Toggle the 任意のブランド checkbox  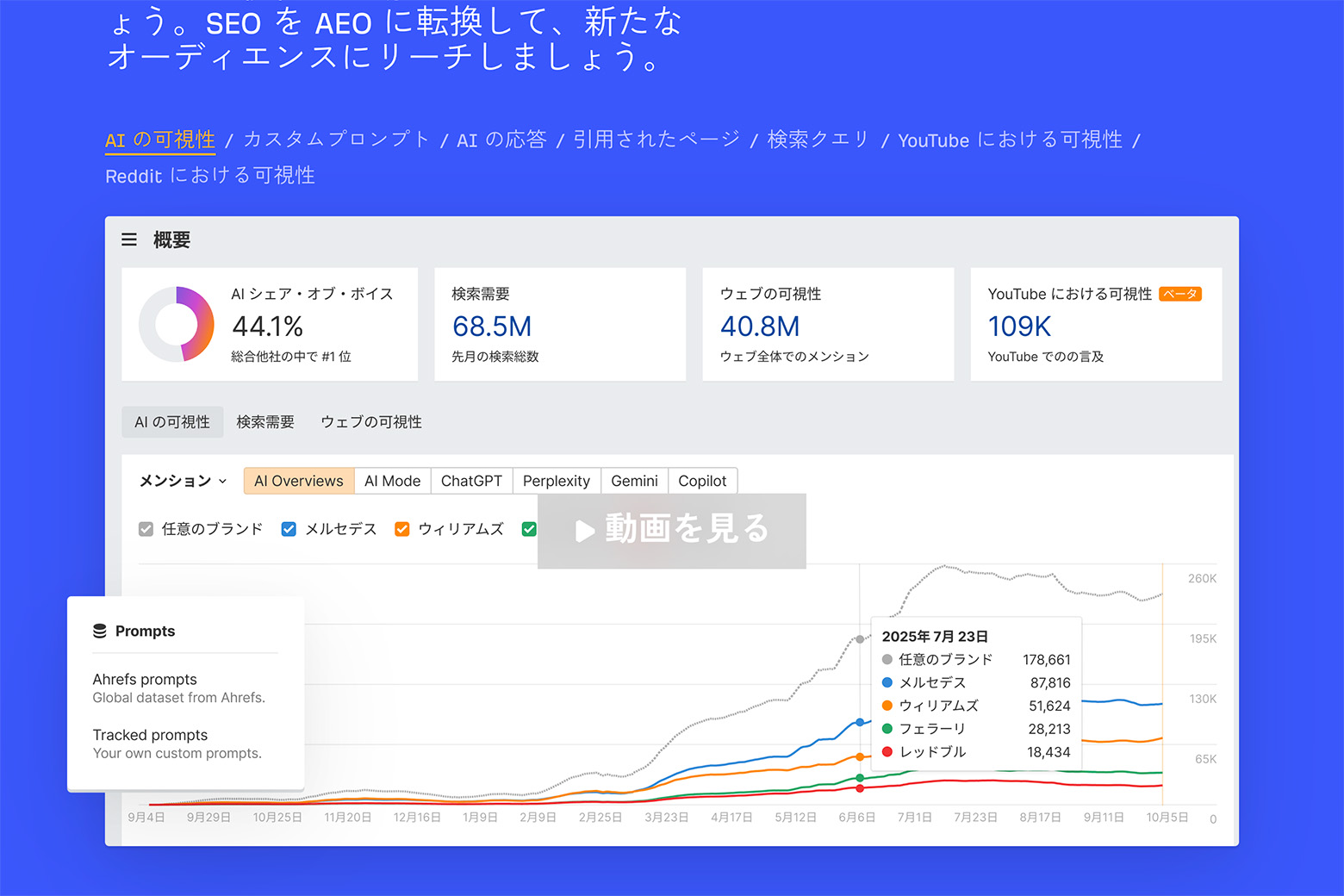[x=146, y=529]
